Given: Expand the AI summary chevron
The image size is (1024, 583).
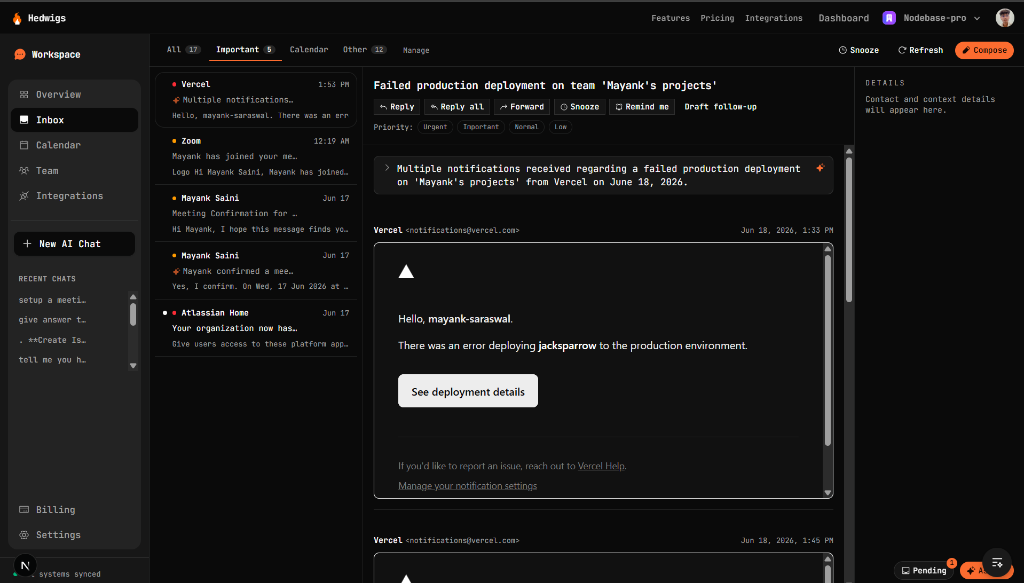Looking at the screenshot, I should point(387,168).
